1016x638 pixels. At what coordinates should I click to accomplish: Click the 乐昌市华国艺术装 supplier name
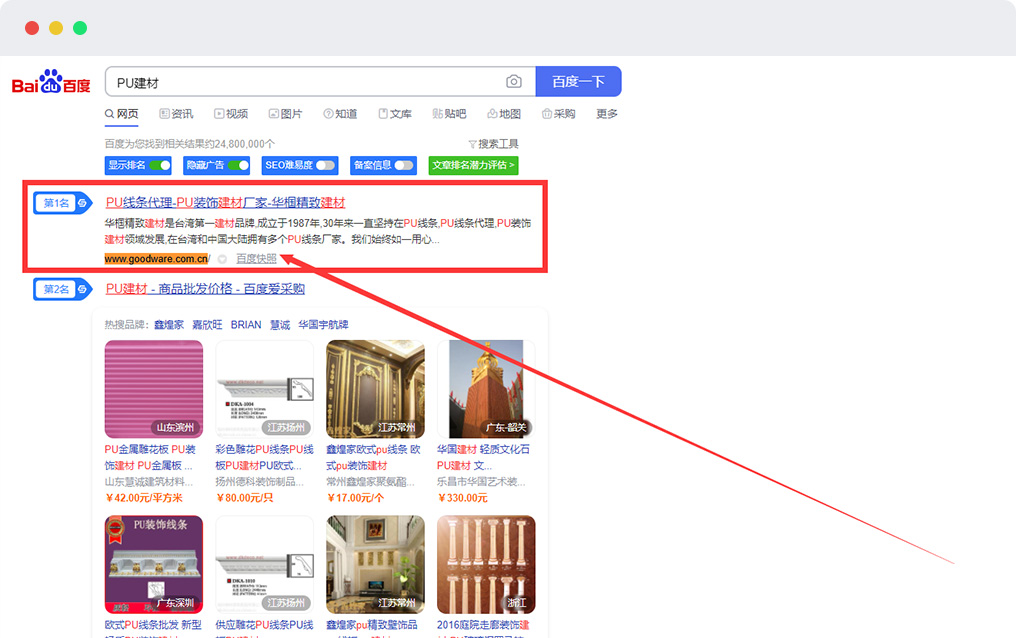tap(481, 482)
